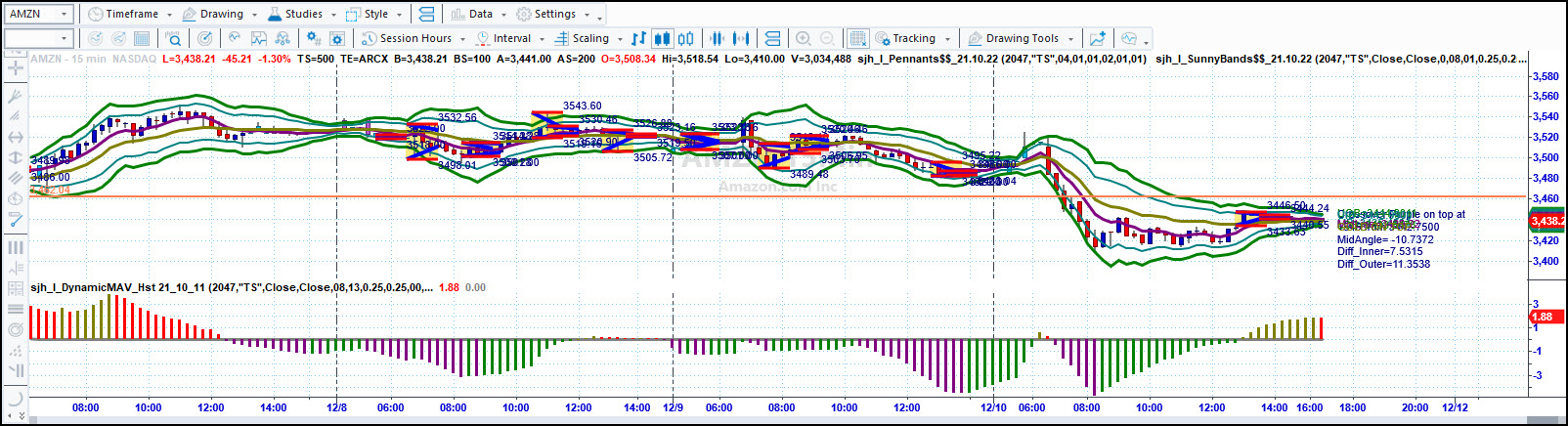Expand the Settings dropdown arrow
Screen dimensions: 1568x426
click(587, 15)
